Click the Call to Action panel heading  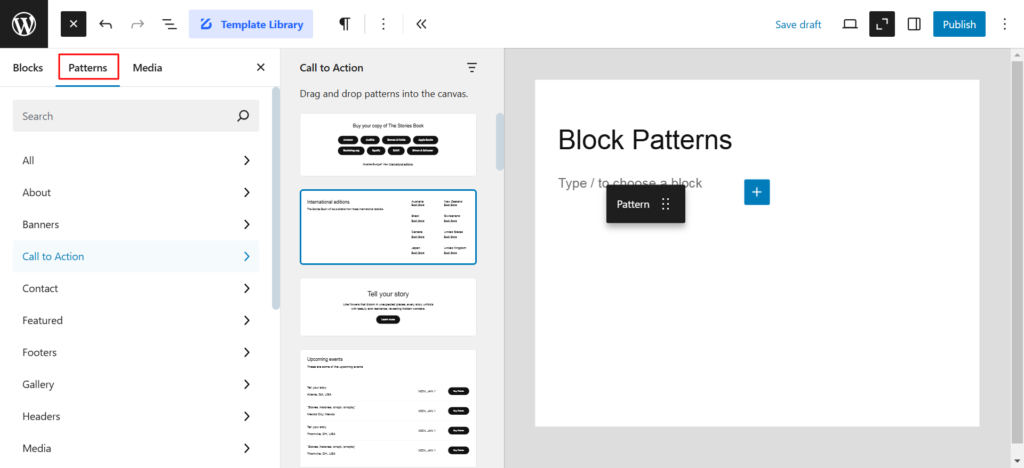[x=332, y=67]
